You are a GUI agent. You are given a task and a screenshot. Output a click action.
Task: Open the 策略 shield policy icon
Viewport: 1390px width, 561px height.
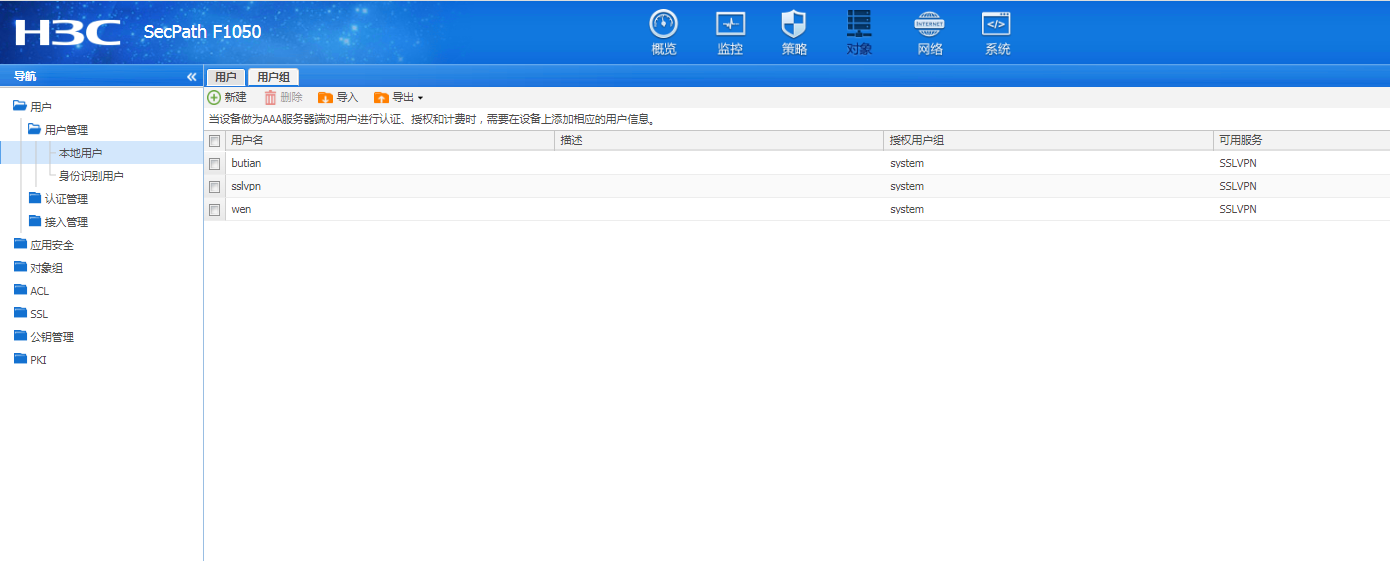(x=794, y=24)
